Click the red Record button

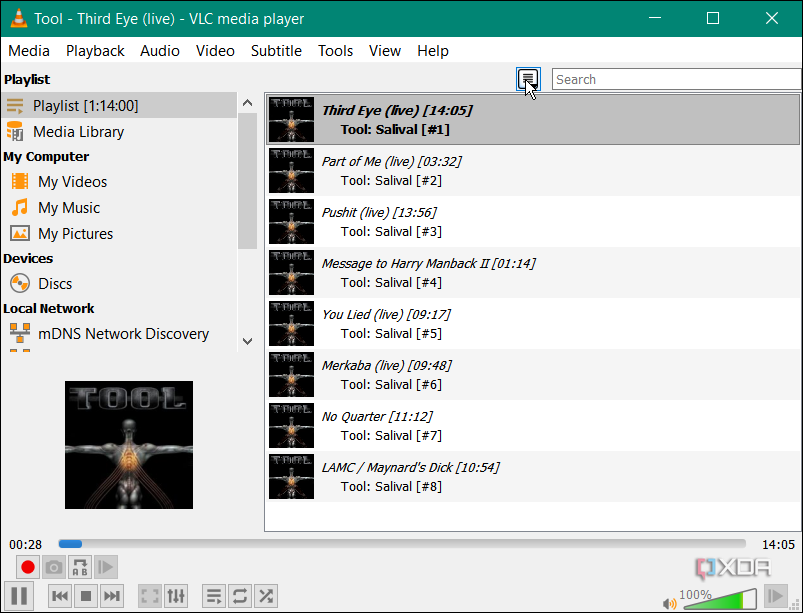pos(28,567)
